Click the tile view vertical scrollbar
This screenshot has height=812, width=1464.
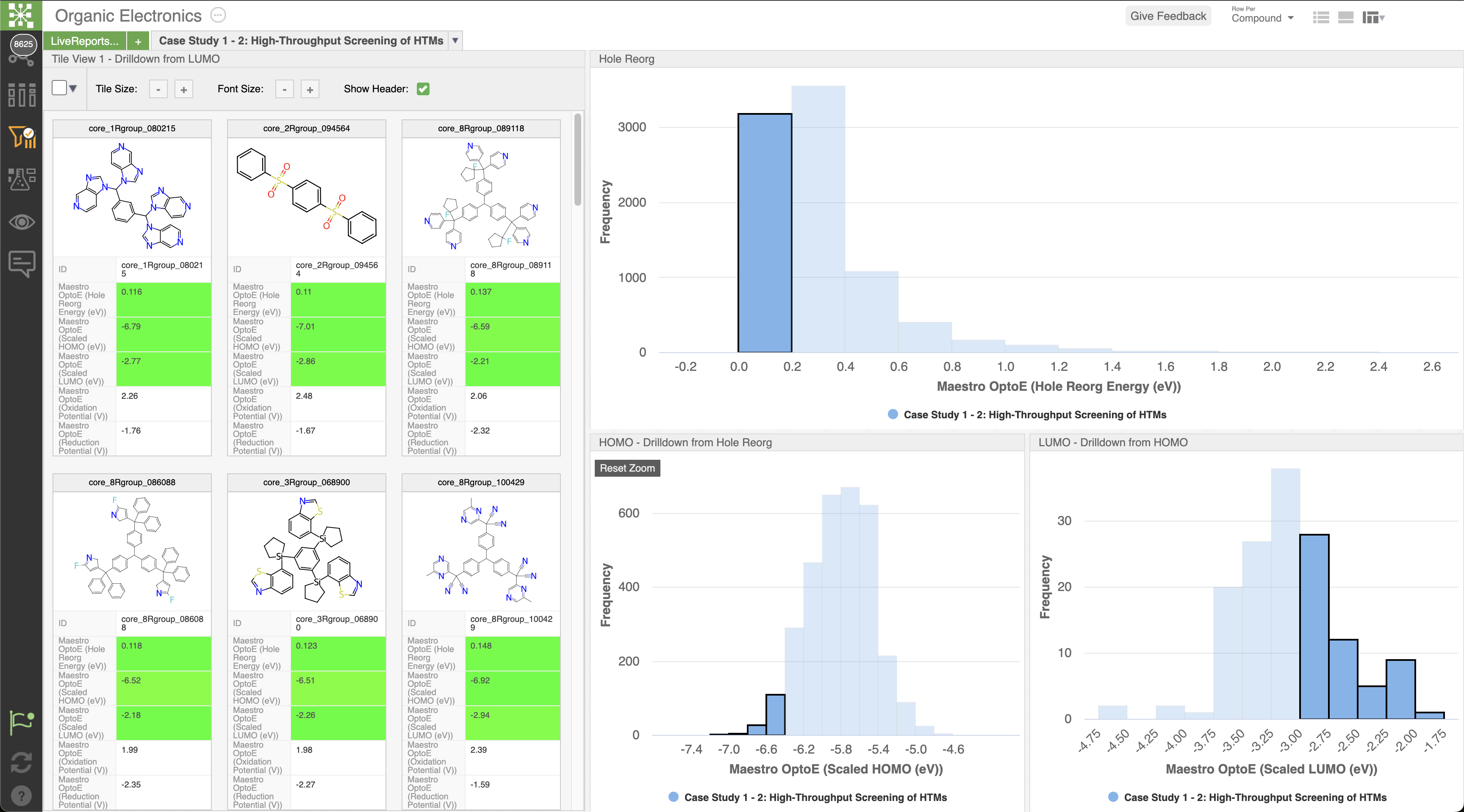pos(577,160)
